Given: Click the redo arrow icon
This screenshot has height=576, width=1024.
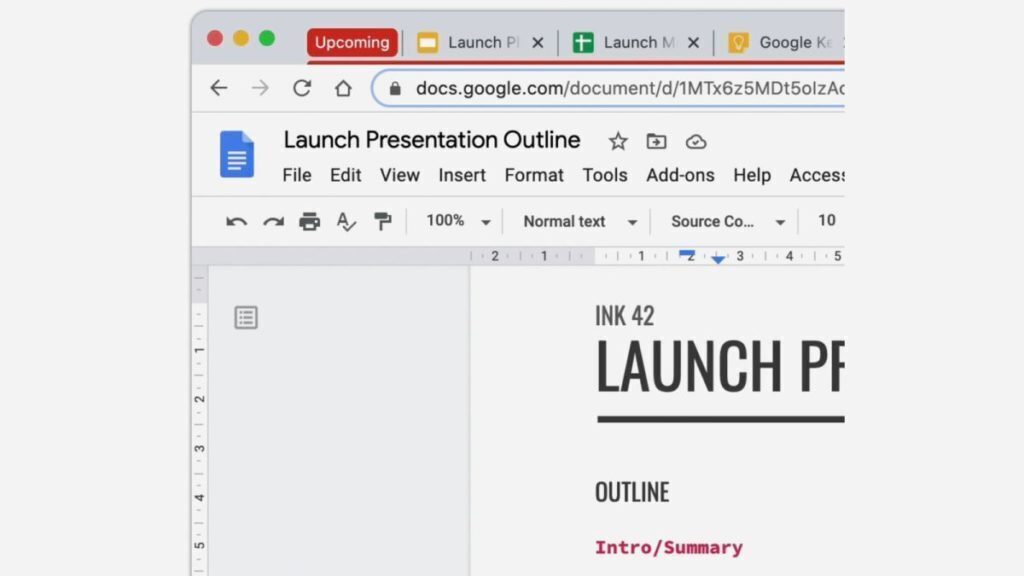Looking at the screenshot, I should click(273, 222).
